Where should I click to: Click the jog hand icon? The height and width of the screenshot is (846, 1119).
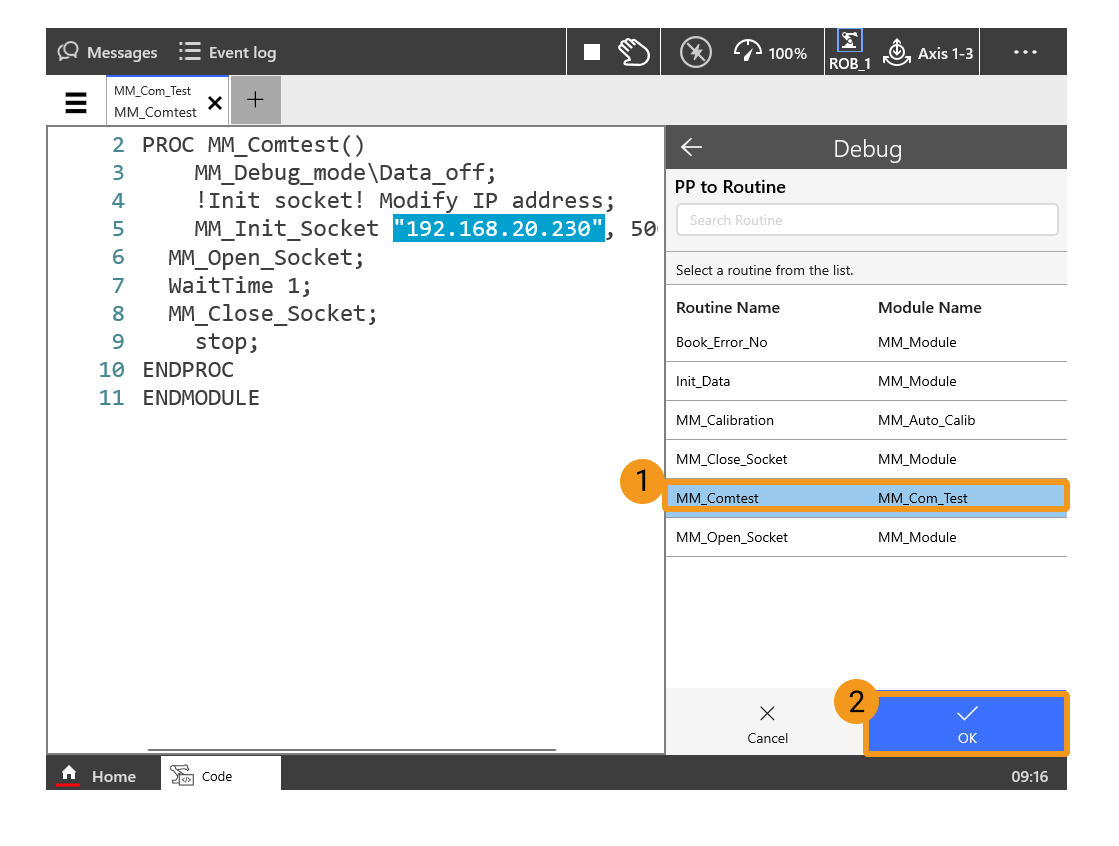point(634,52)
